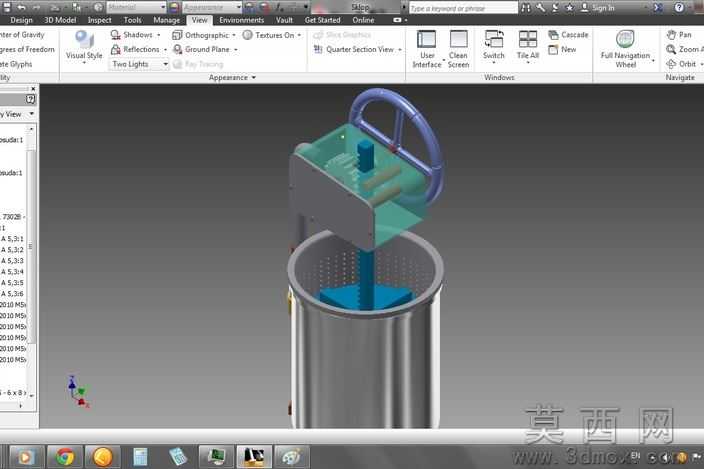Viewport: 704px width, 469px height.
Task: Click Center of Gravity button
Action: 22,35
